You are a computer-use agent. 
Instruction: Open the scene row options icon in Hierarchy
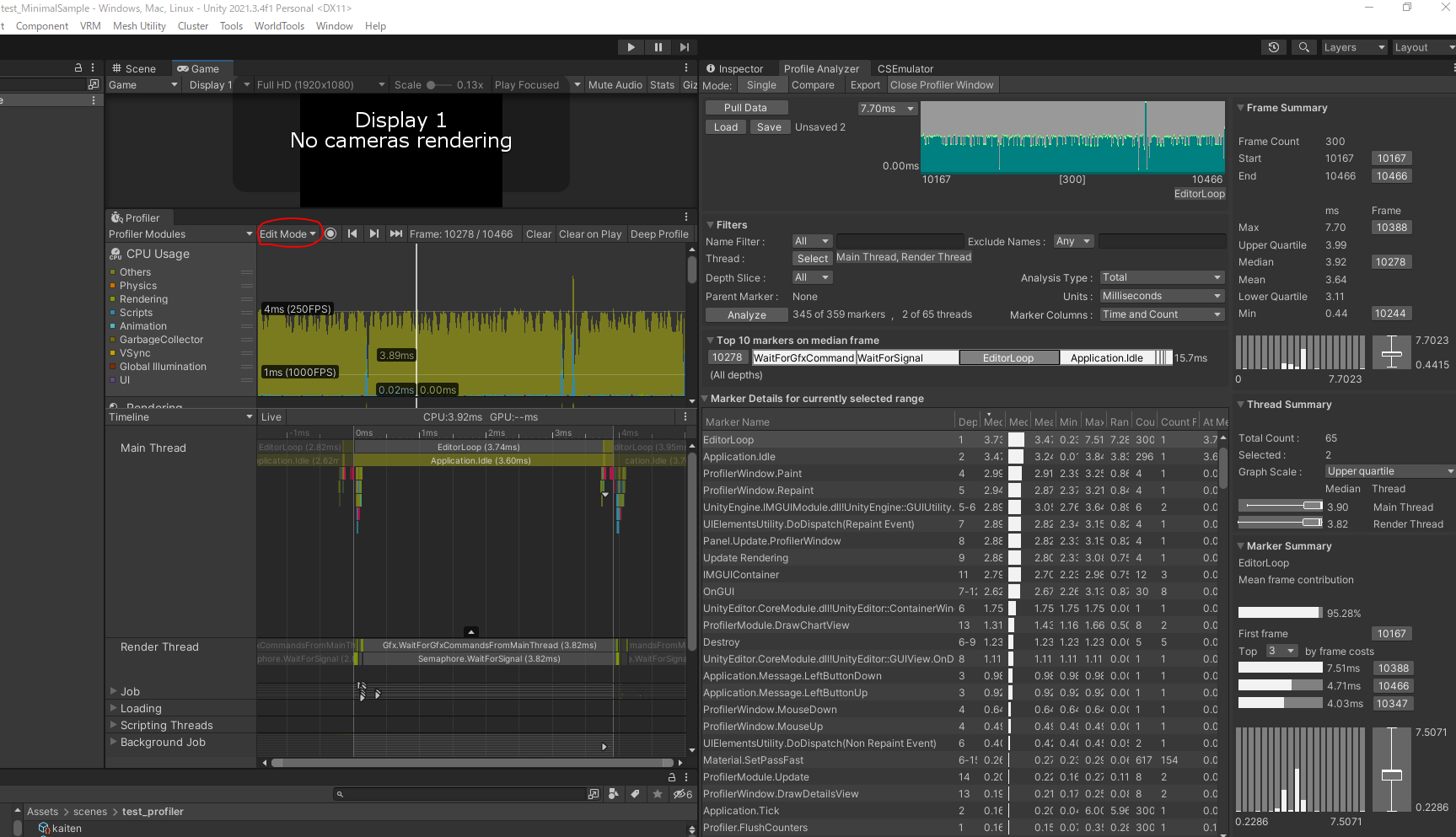click(93, 100)
